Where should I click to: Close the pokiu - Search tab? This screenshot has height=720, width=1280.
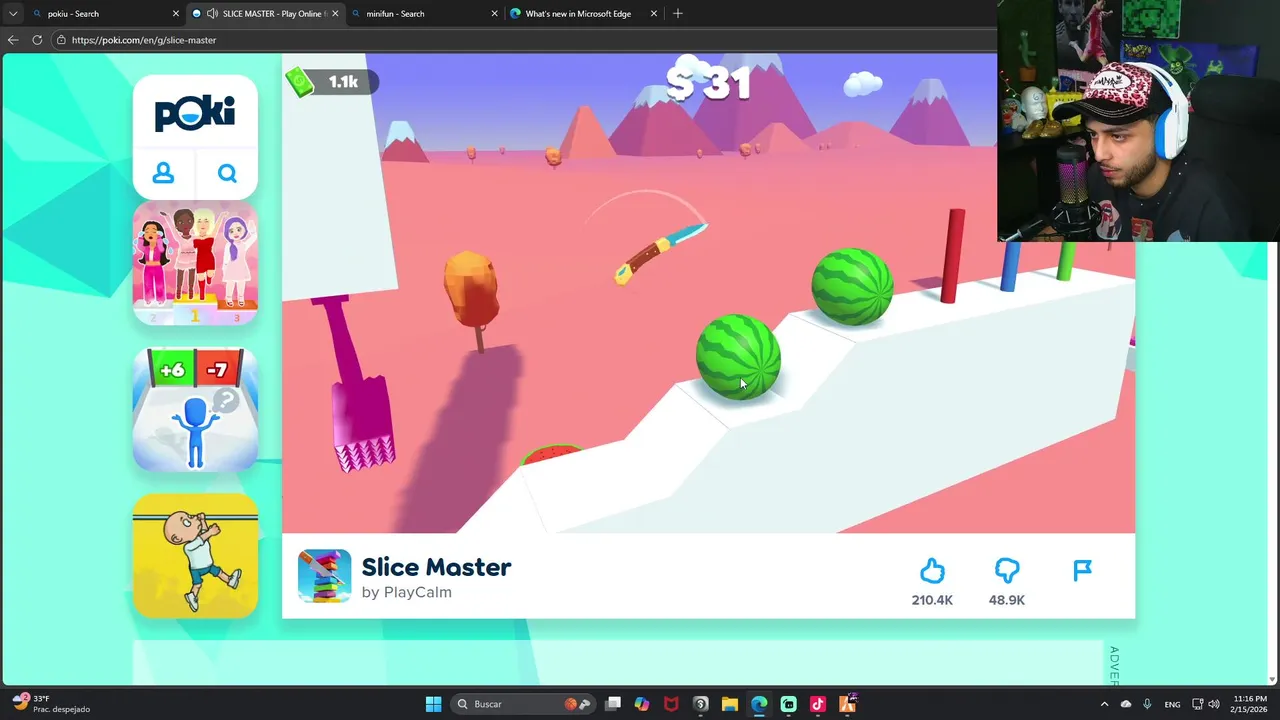point(176,14)
